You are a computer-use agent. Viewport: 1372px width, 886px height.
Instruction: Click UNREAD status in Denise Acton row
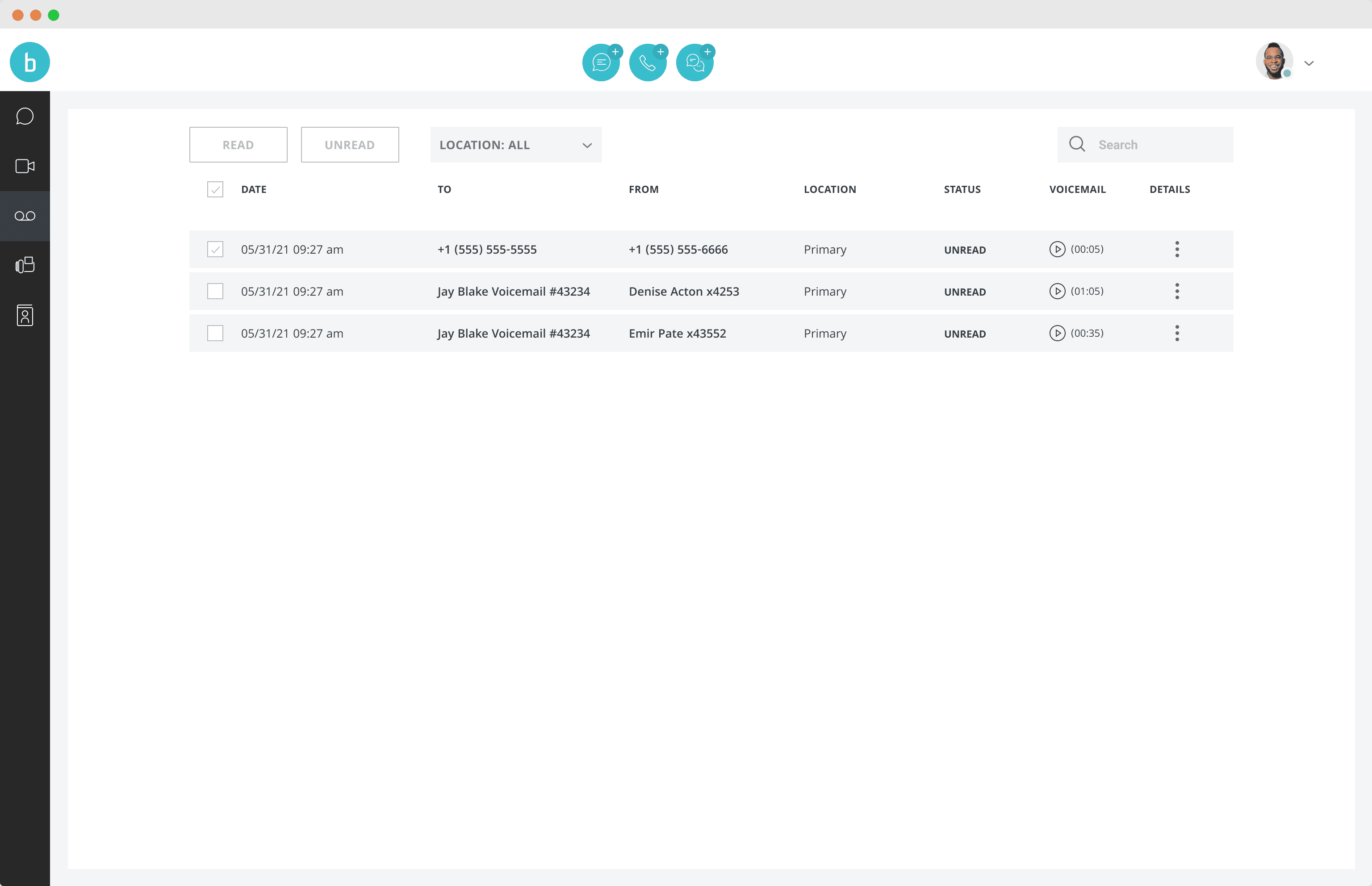(965, 292)
